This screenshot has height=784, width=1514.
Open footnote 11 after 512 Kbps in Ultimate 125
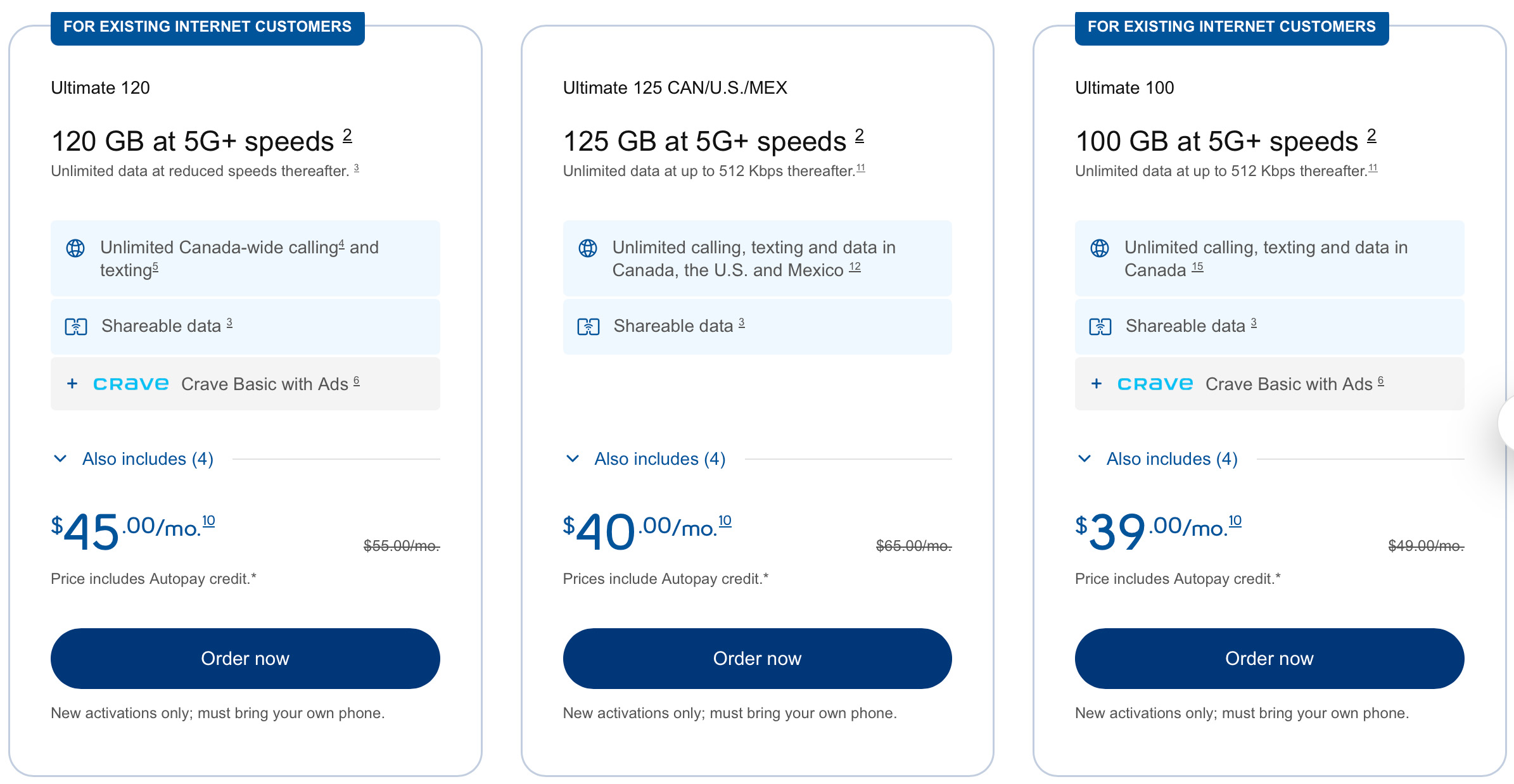(861, 168)
